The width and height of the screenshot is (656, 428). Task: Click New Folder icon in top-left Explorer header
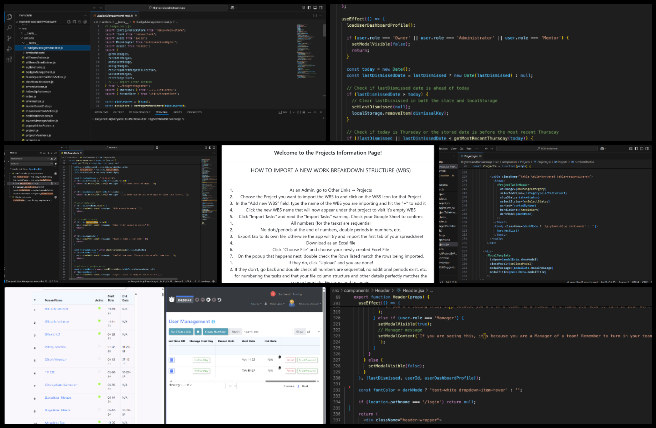point(74,22)
